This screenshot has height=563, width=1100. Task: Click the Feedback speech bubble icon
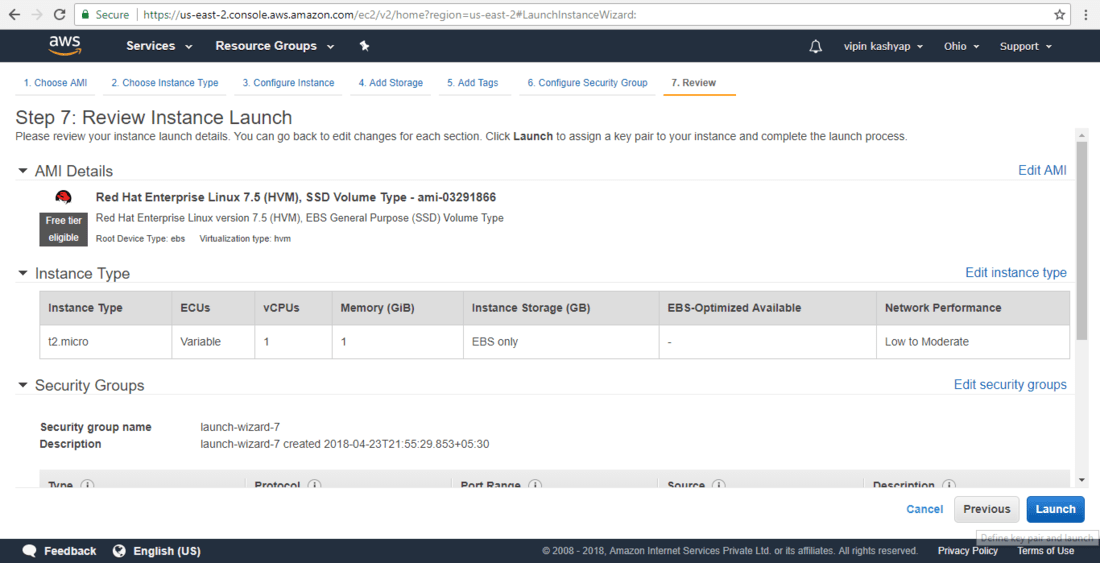(29, 550)
